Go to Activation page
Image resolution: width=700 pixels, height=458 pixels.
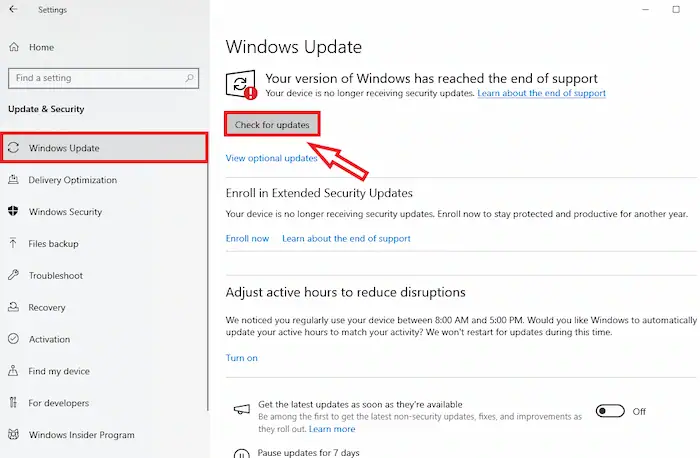pyautogui.click(x=49, y=339)
